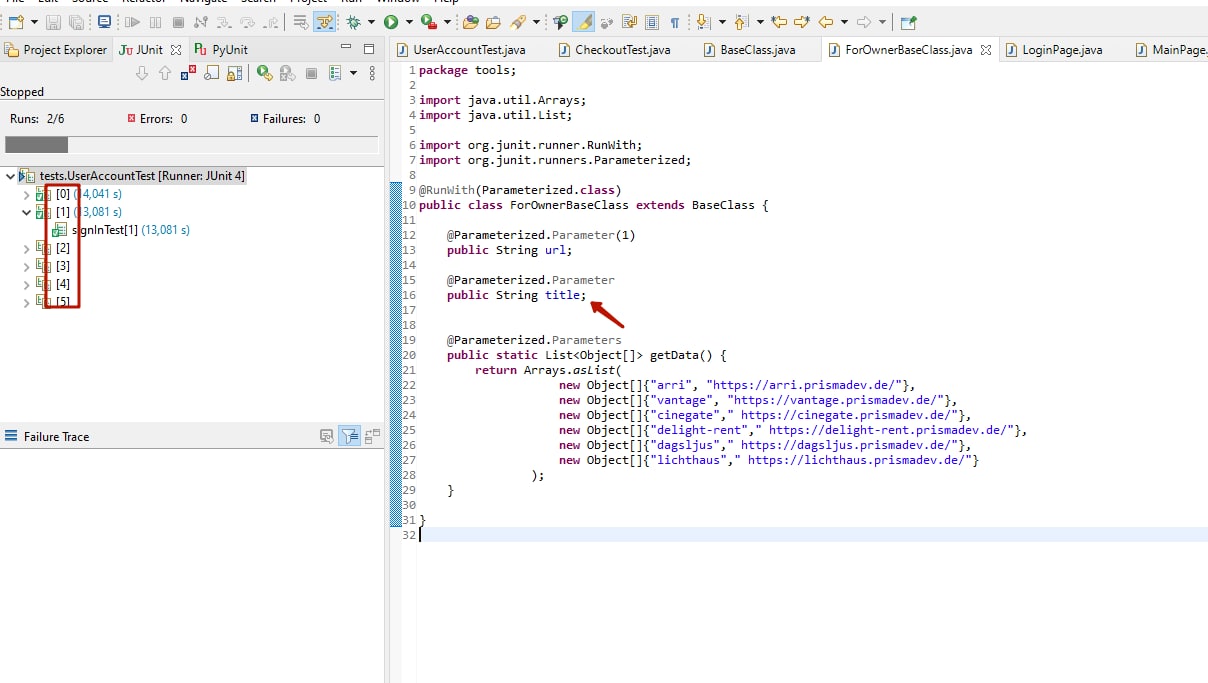The height and width of the screenshot is (683, 1208).
Task: Open BaseClass.java editor tab
Action: [749, 49]
